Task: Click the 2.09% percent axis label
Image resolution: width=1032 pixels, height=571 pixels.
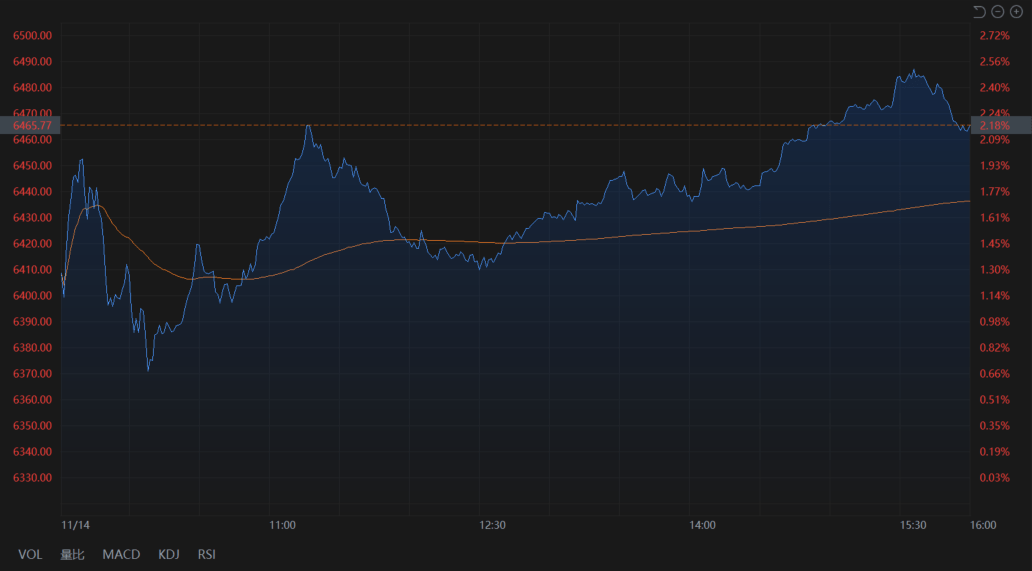Action: coord(994,139)
